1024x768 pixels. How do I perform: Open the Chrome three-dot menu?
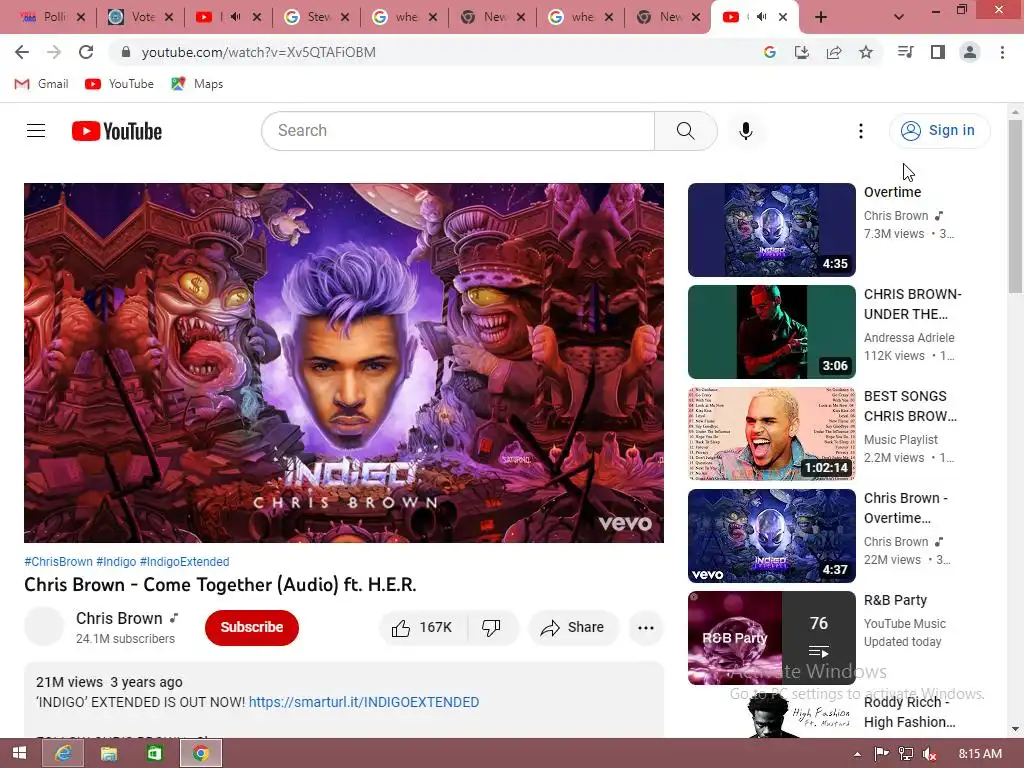coord(1002,52)
